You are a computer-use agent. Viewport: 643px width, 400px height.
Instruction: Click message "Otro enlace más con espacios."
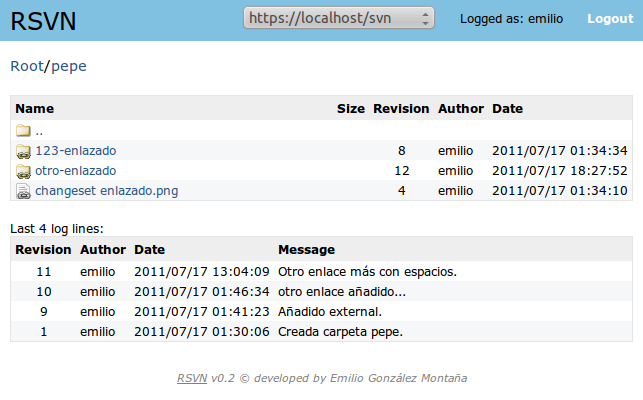367,272
